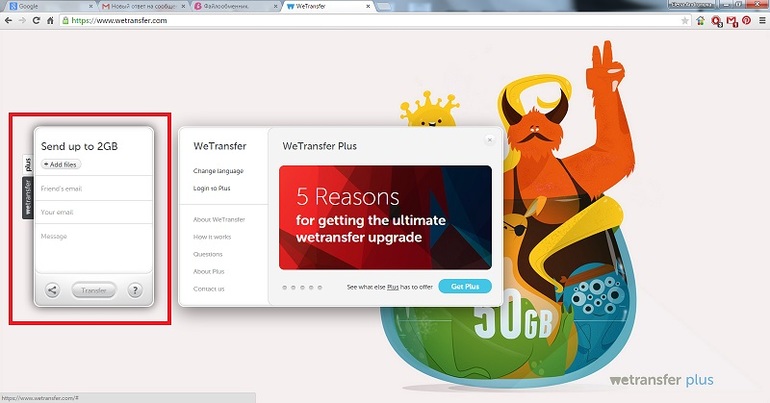The width and height of the screenshot is (770, 403).
Task: Open the Contact us link
Action: tap(209, 289)
